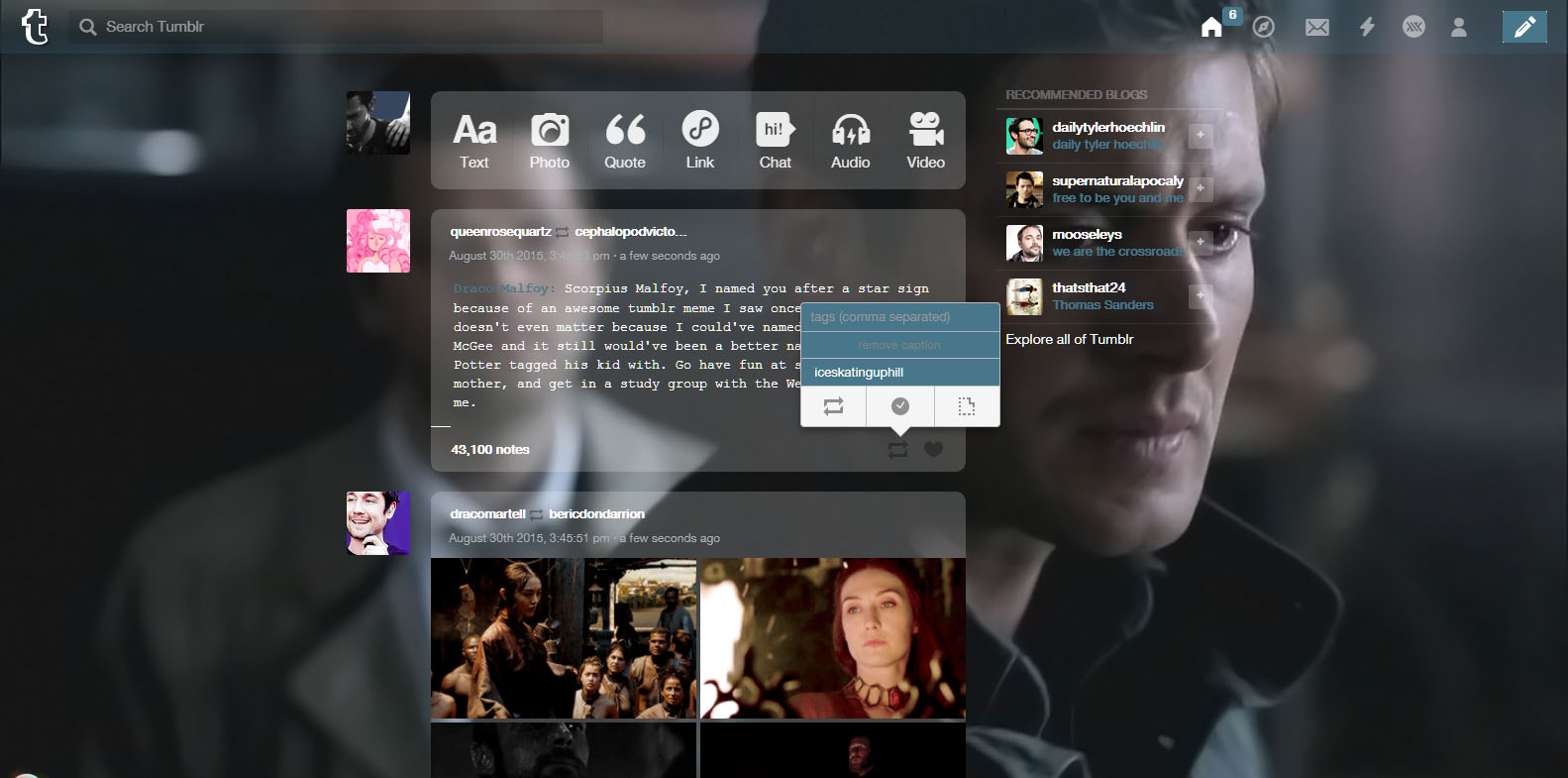The image size is (1568, 778).
Task: Open queenrosequartz's avatar
Action: (378, 241)
